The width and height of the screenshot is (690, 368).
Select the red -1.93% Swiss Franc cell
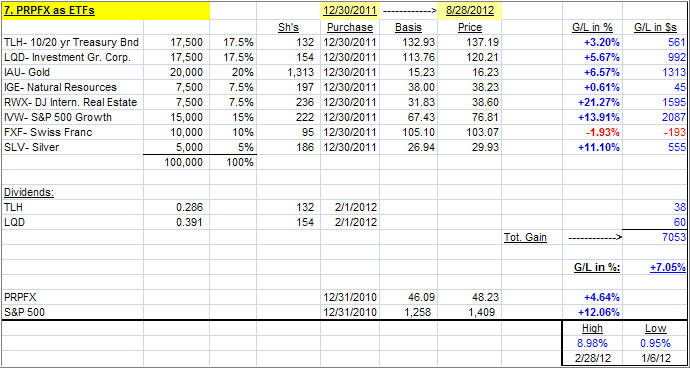click(592, 132)
